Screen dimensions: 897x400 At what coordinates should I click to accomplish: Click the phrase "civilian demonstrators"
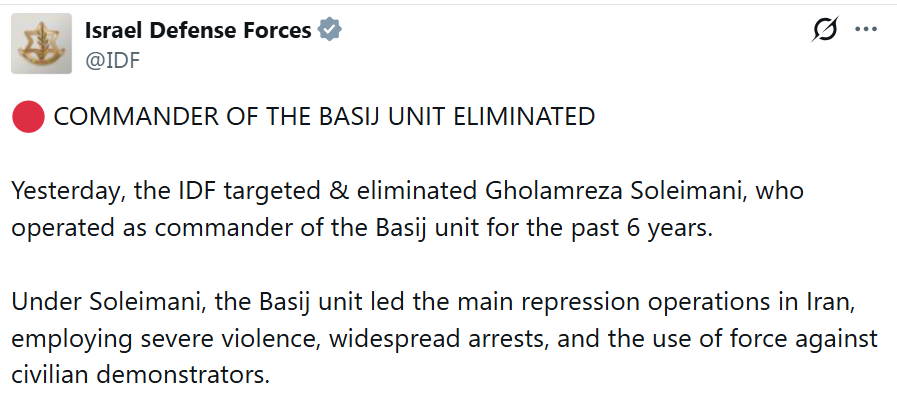click(143, 376)
